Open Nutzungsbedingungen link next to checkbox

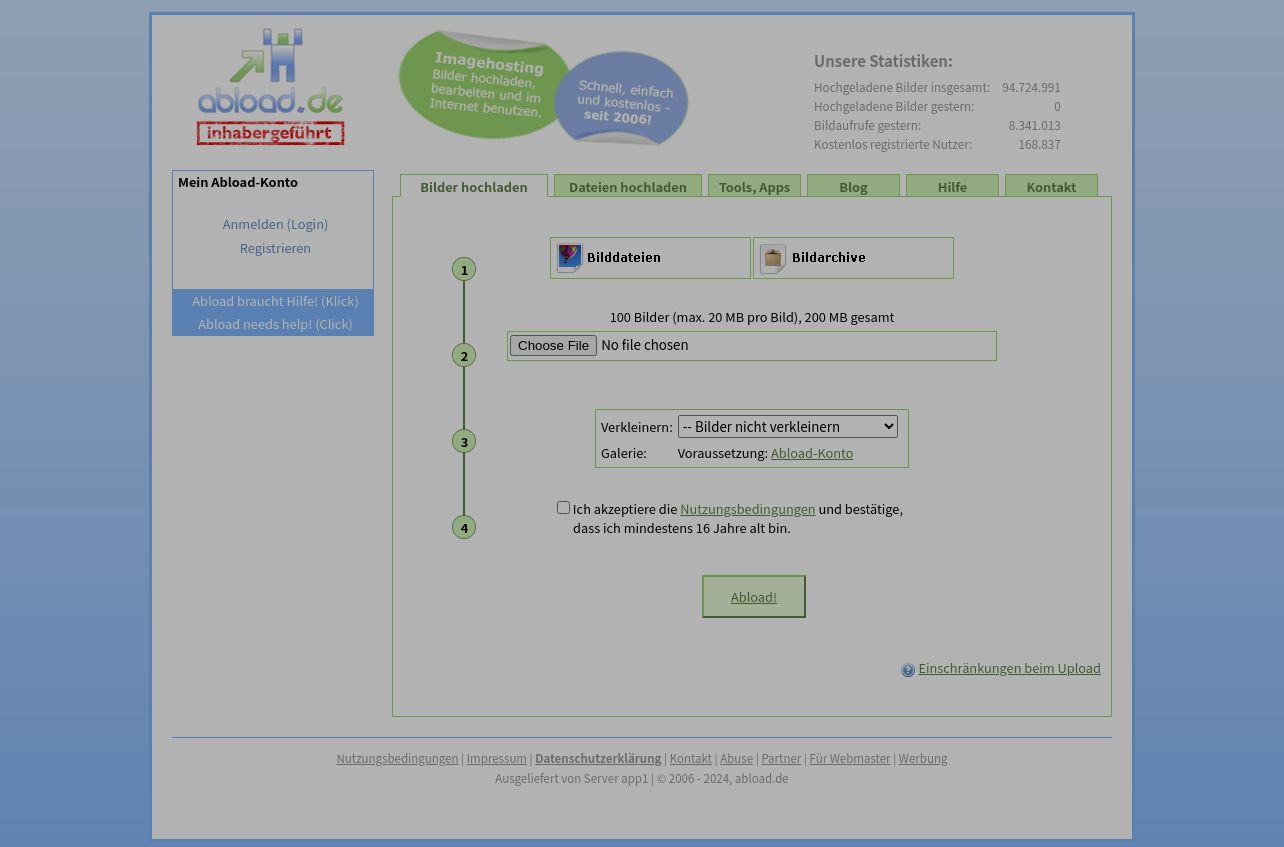pyautogui.click(x=748, y=509)
